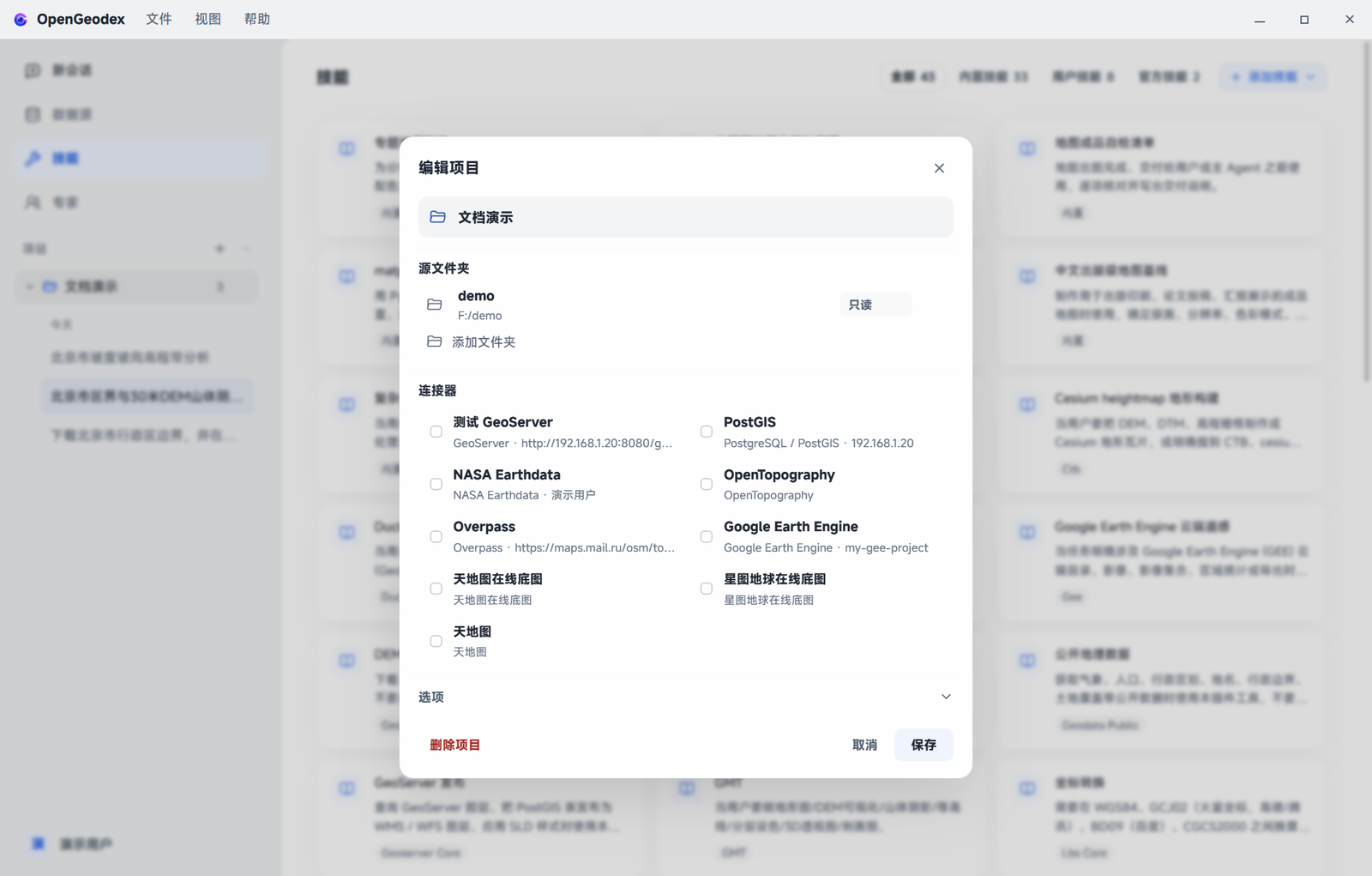
Task: Toggle the Overpass connector checkbox
Action: 436,536
